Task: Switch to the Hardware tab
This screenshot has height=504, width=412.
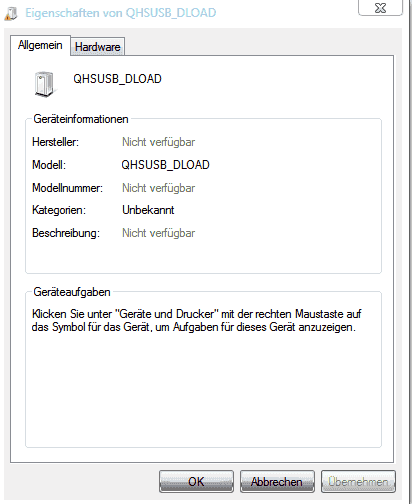Action: click(98, 47)
